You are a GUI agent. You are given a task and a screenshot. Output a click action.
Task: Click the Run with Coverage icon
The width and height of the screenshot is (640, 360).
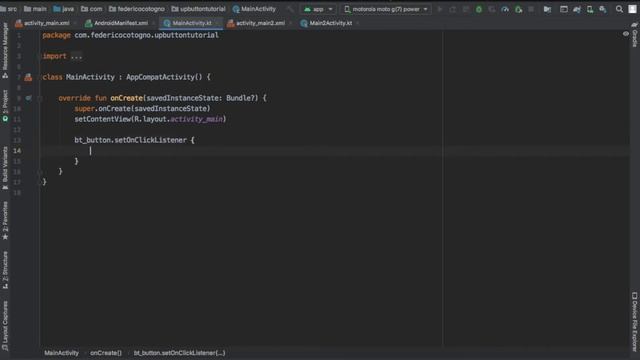click(492, 9)
